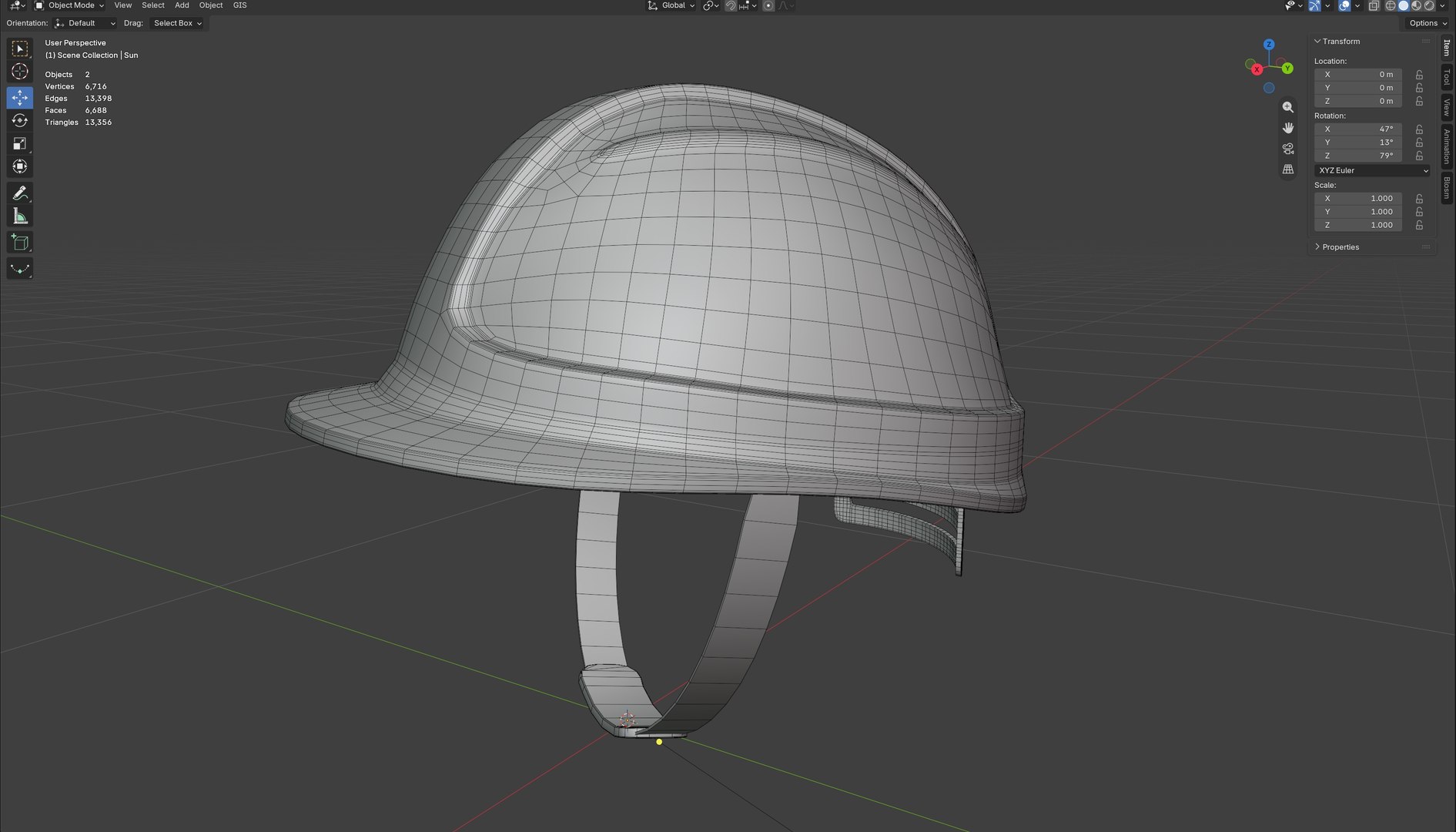Toggle X-ray display in header
Viewport: 1456px width, 832px height.
1374,5
